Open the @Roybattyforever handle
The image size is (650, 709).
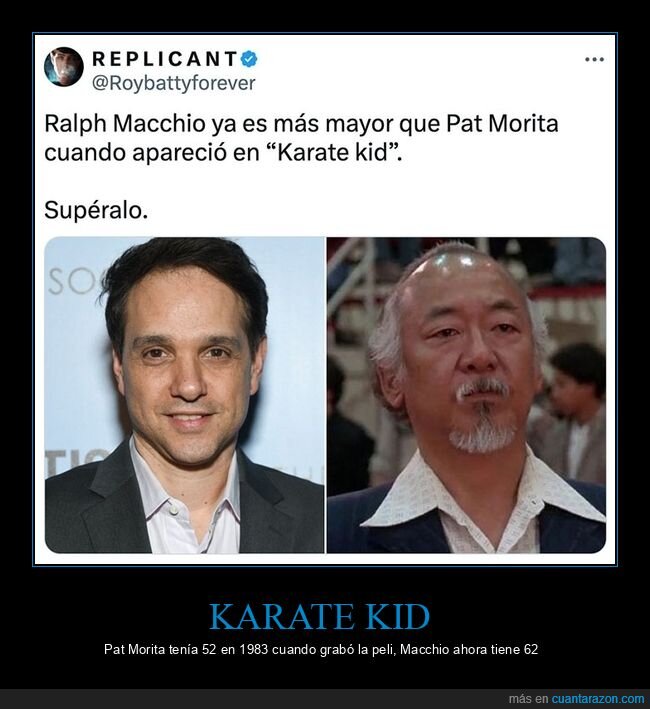click(x=174, y=83)
